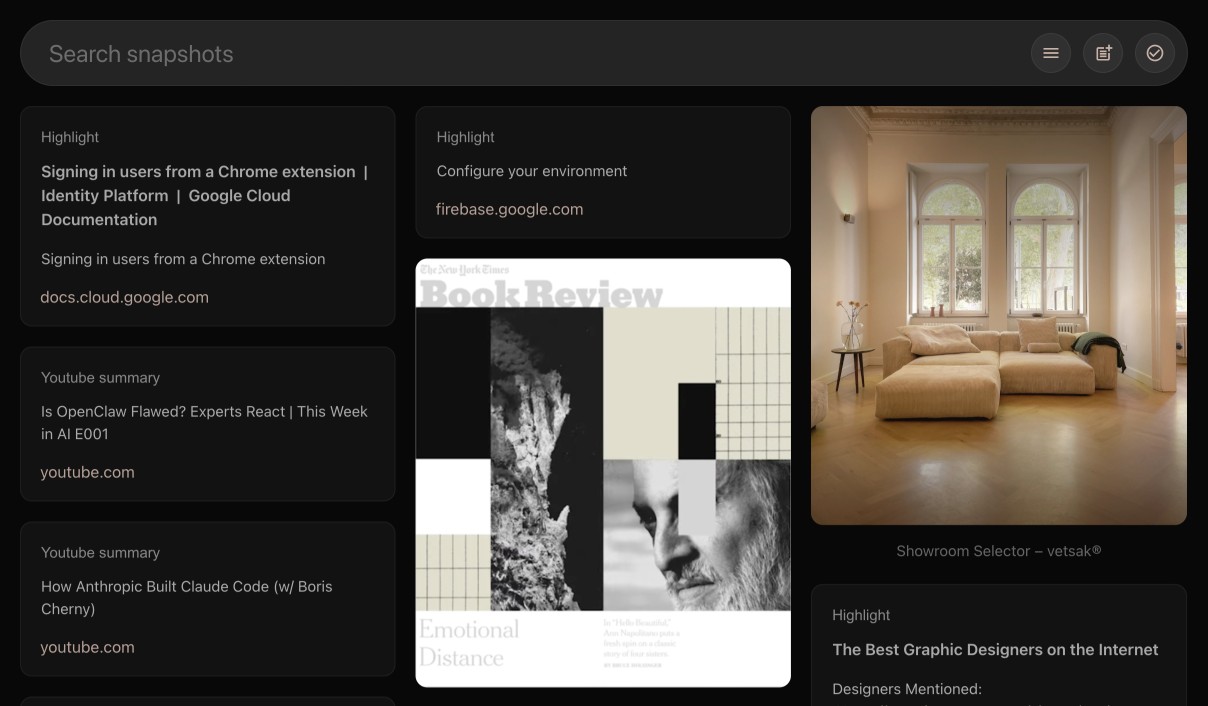The width and height of the screenshot is (1208, 706).
Task: Open the living room showroom photo
Action: (x=998, y=315)
